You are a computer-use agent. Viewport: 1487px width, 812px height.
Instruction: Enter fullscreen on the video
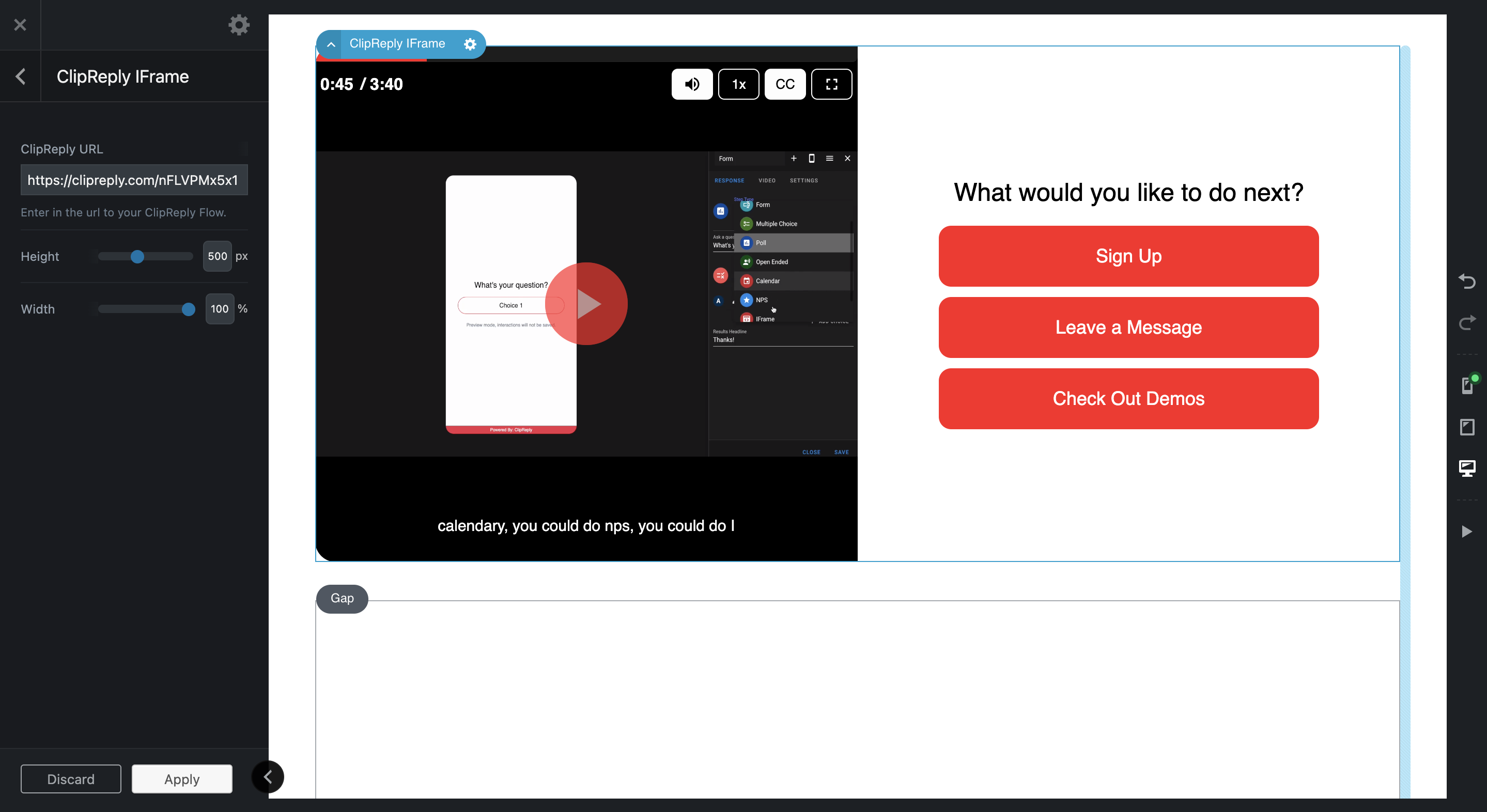[831, 84]
